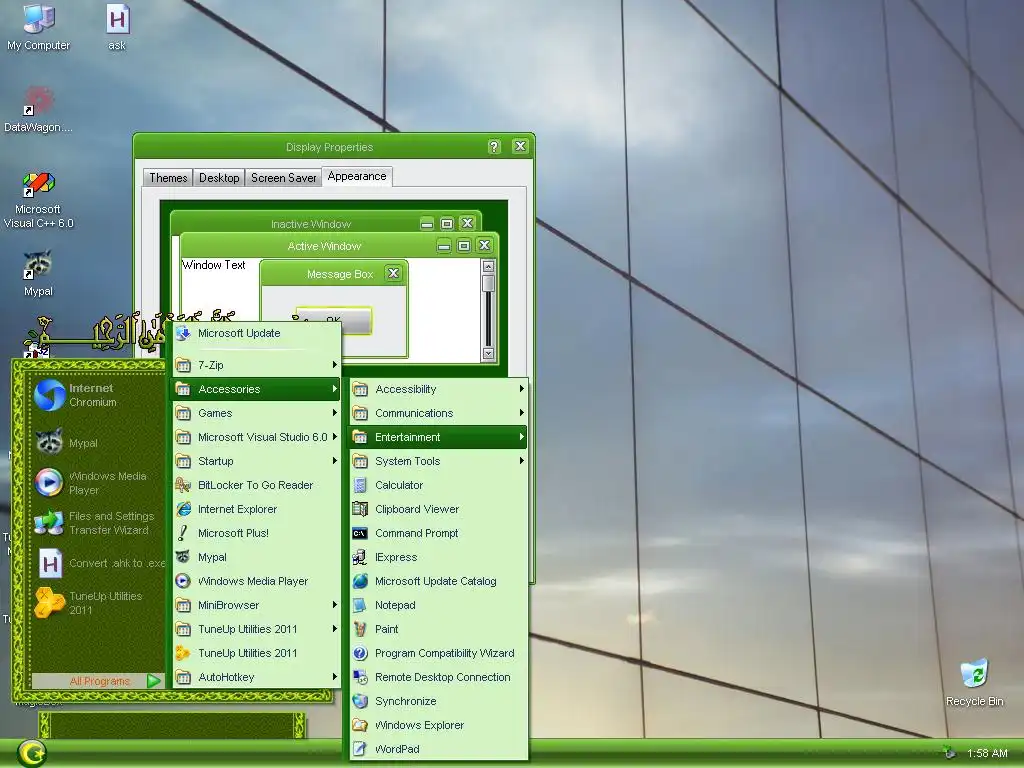Launch Microsoft Visual C++ 6.0 shortcut
Image resolution: width=1024 pixels, height=768 pixels.
pyautogui.click(x=38, y=199)
